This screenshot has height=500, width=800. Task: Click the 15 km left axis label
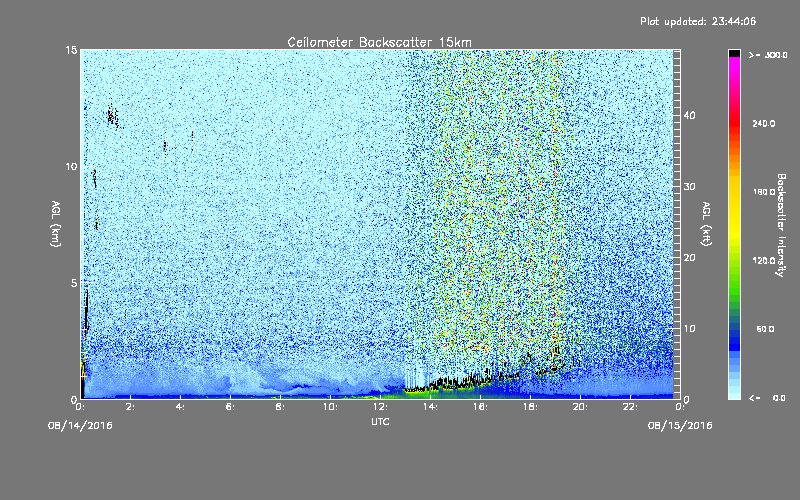click(x=71, y=50)
